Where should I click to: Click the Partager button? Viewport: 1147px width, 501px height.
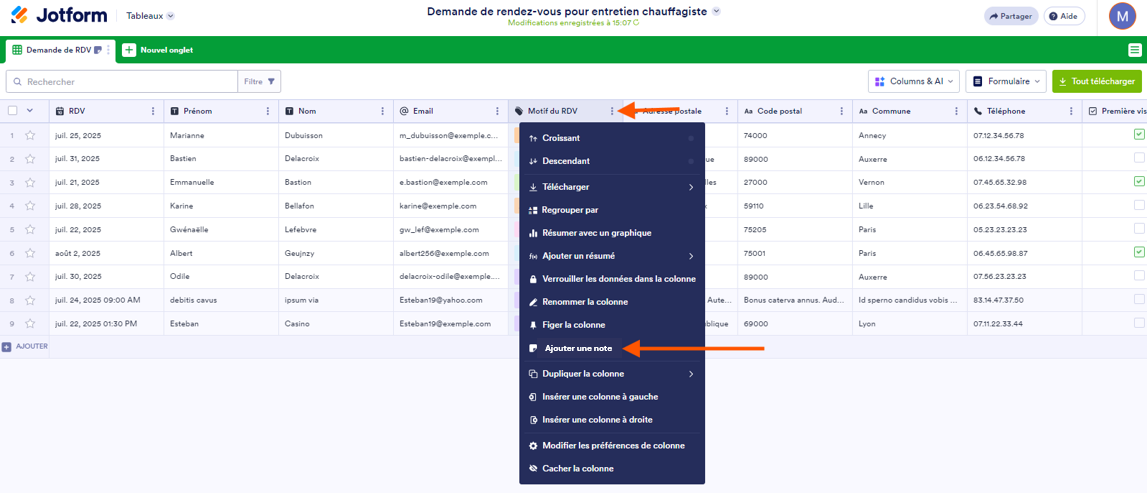1011,16
